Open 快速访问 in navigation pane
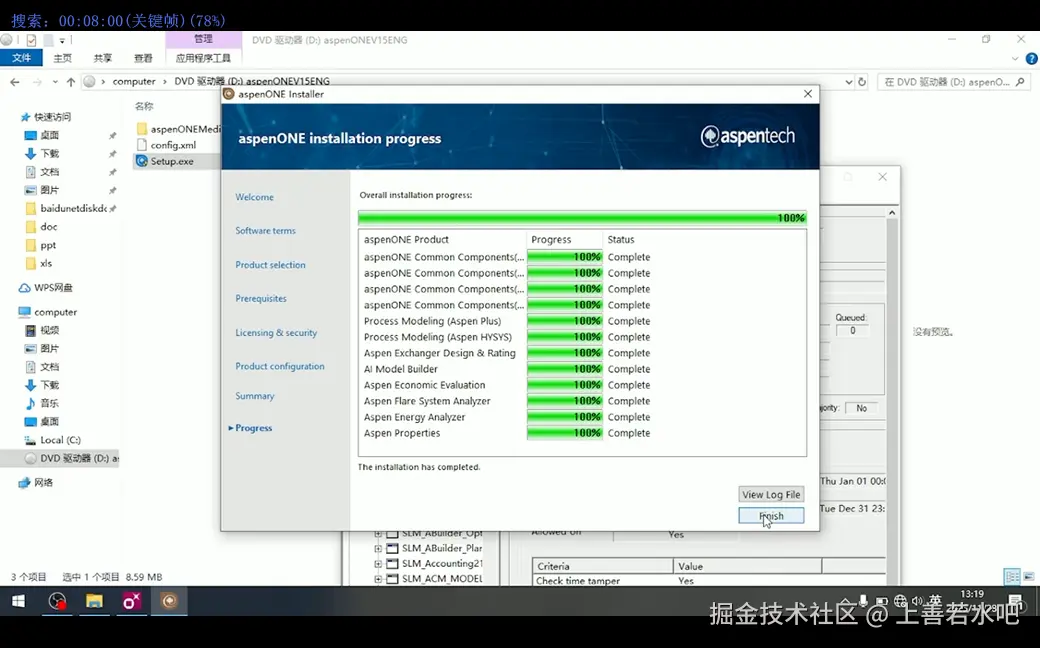Screen dimensions: 1040x648 click(x=46, y=117)
